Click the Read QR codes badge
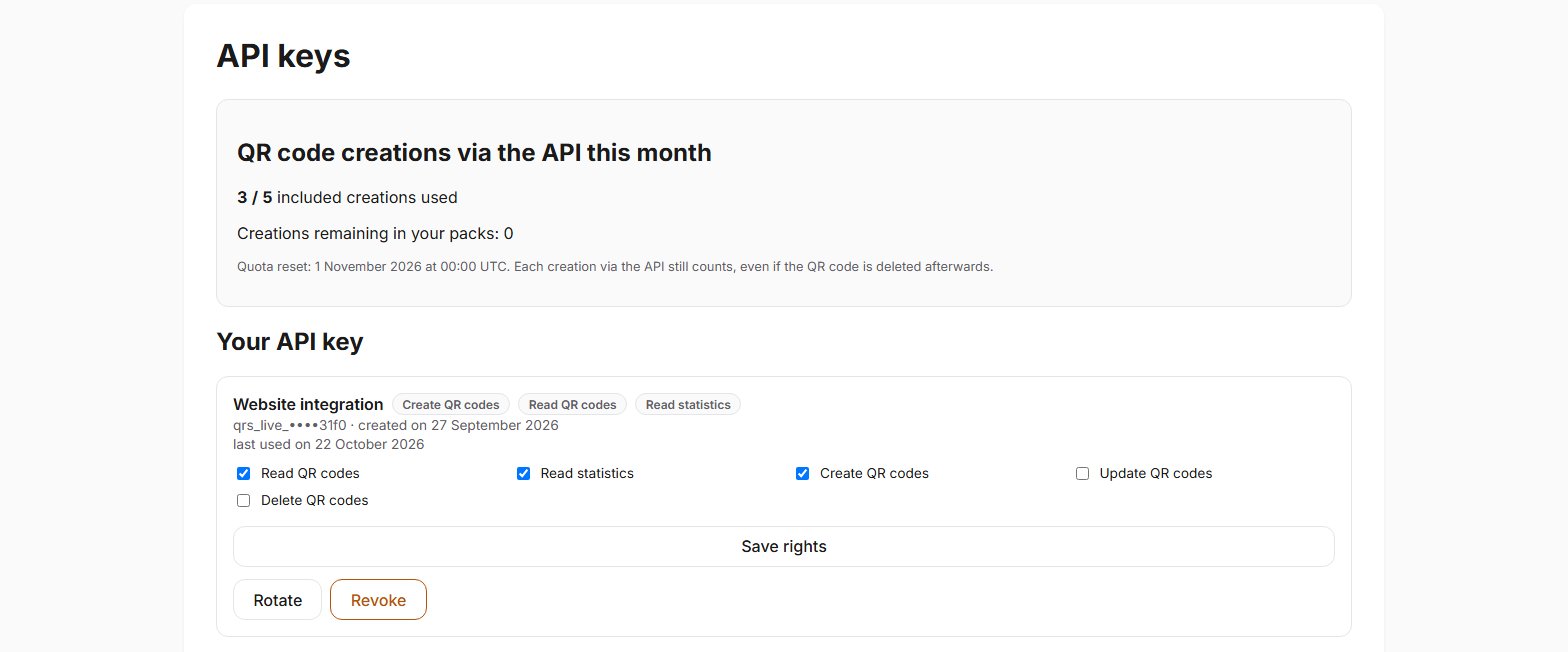 pos(573,404)
